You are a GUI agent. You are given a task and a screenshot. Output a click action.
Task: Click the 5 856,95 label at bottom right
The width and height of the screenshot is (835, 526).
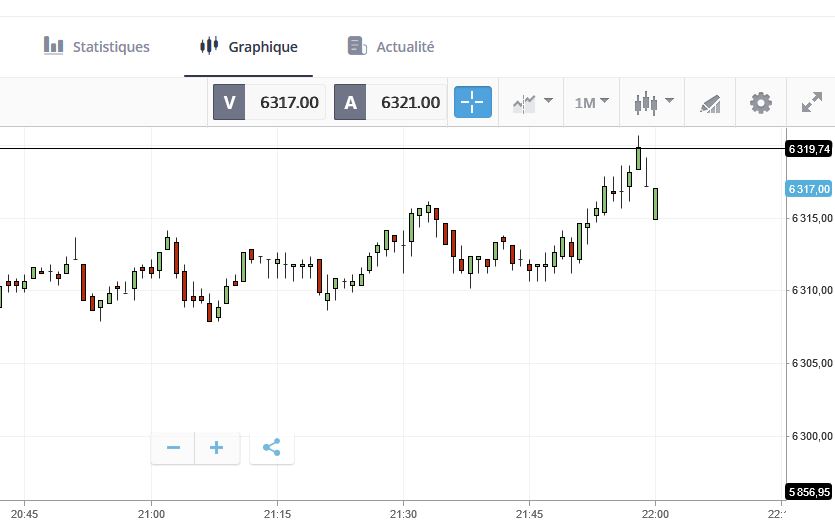(x=809, y=492)
